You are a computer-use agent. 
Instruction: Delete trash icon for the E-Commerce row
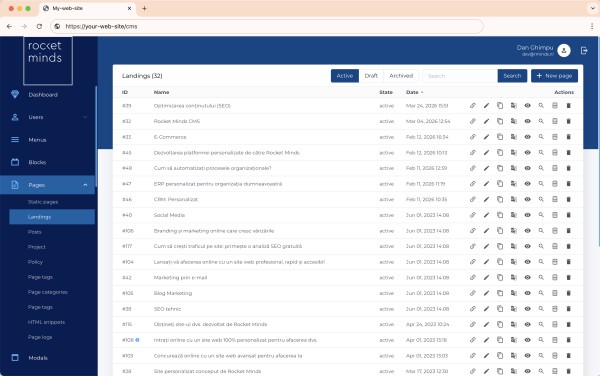coord(569,137)
